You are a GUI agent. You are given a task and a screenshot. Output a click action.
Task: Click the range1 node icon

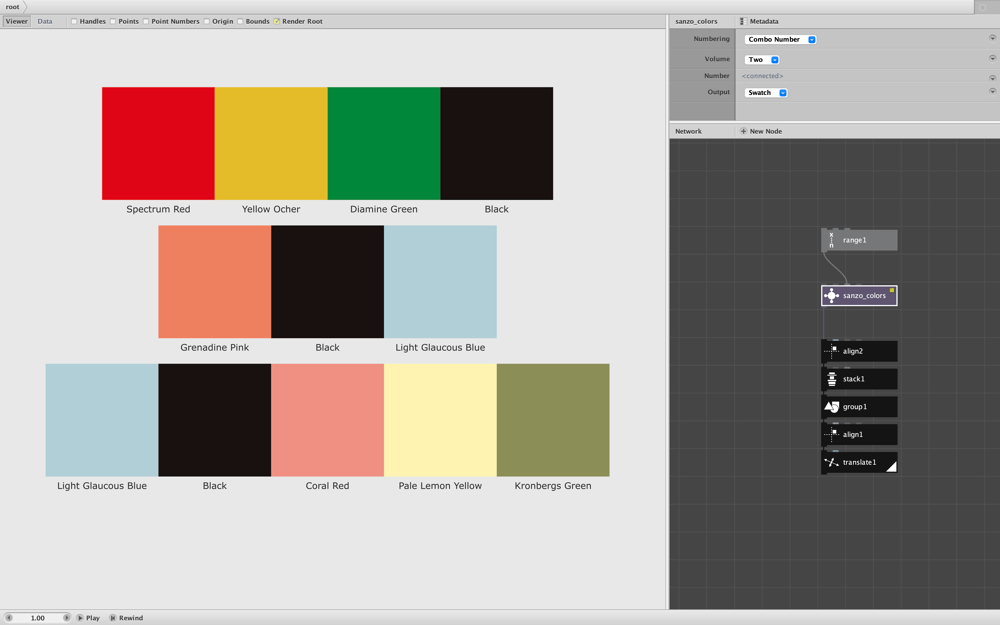[x=831, y=240]
